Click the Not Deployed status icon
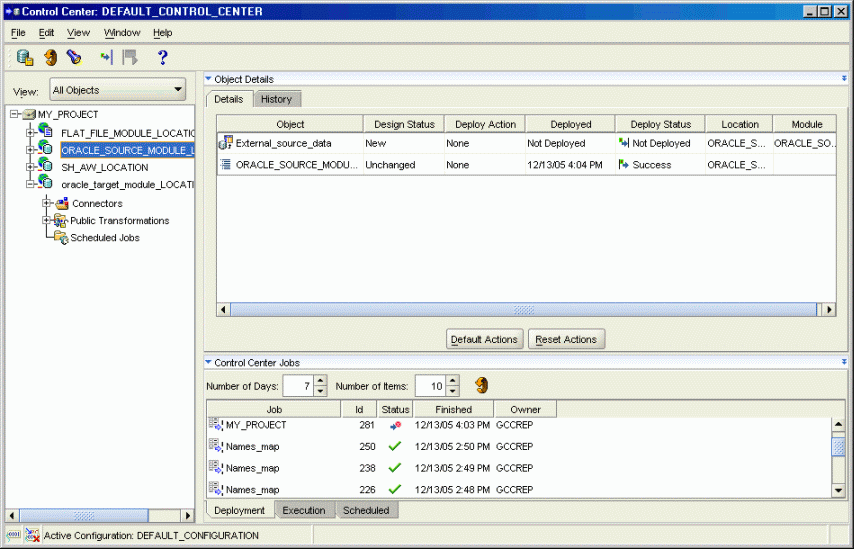 click(624, 143)
